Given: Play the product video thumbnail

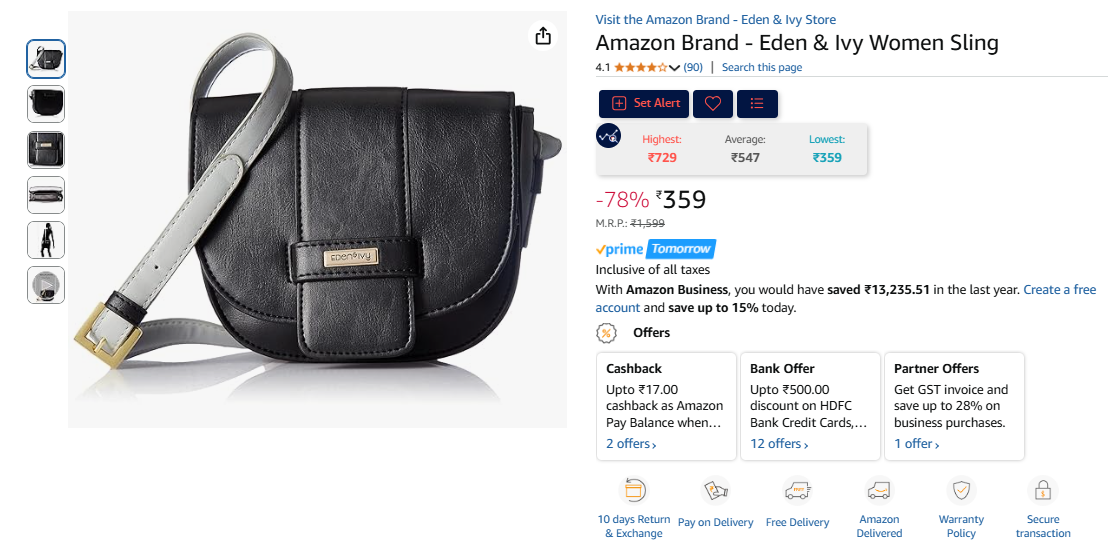Looking at the screenshot, I should click(46, 285).
